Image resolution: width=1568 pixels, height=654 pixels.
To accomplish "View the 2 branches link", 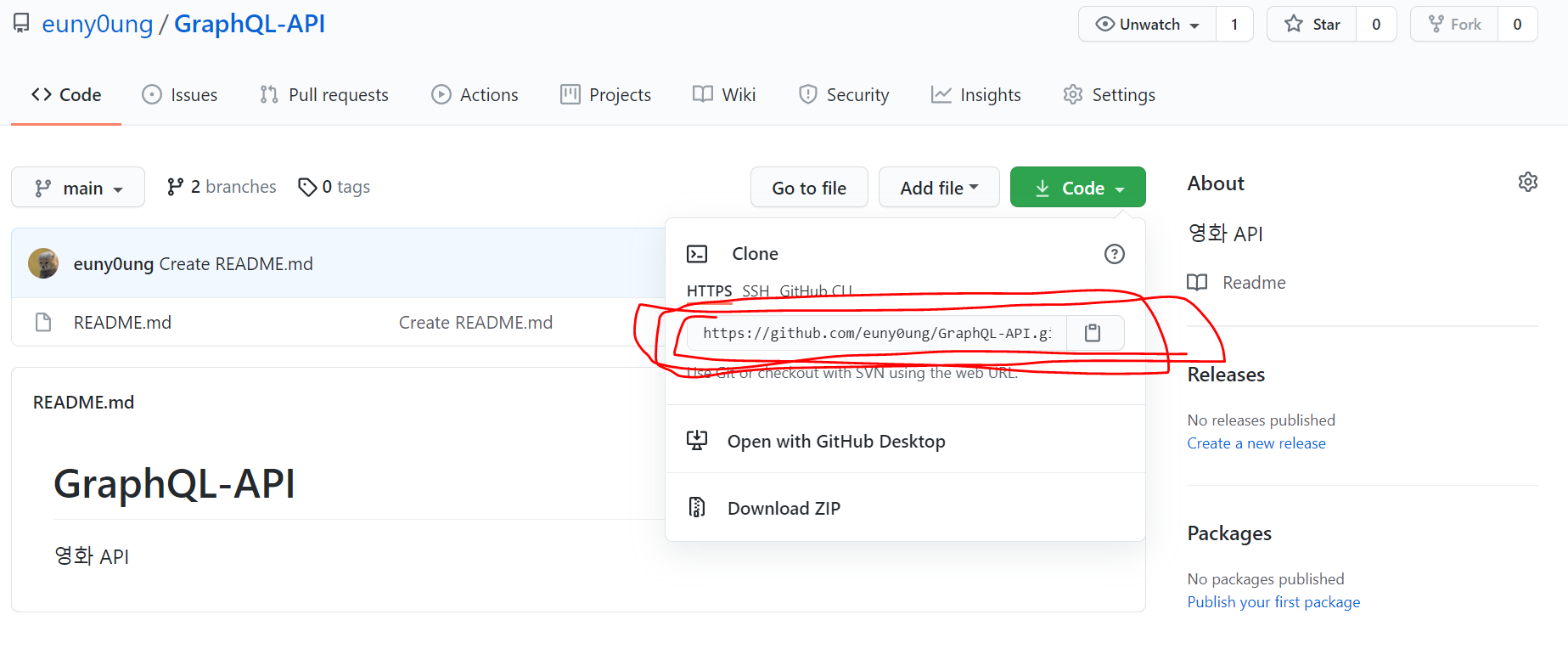I will 222,187.
